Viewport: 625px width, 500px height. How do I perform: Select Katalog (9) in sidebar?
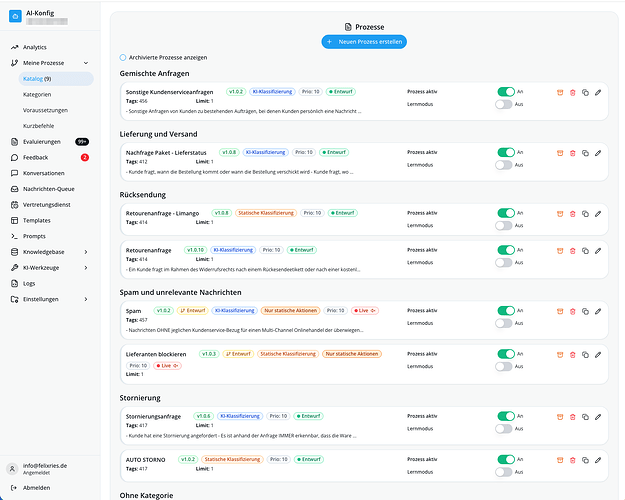click(x=56, y=79)
